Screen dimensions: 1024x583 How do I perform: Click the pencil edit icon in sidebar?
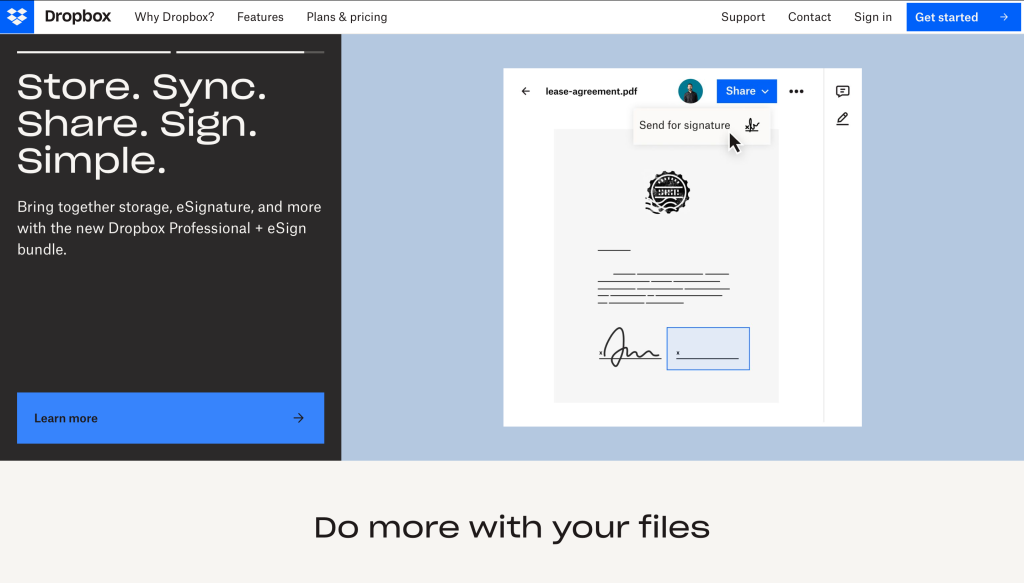click(x=842, y=119)
